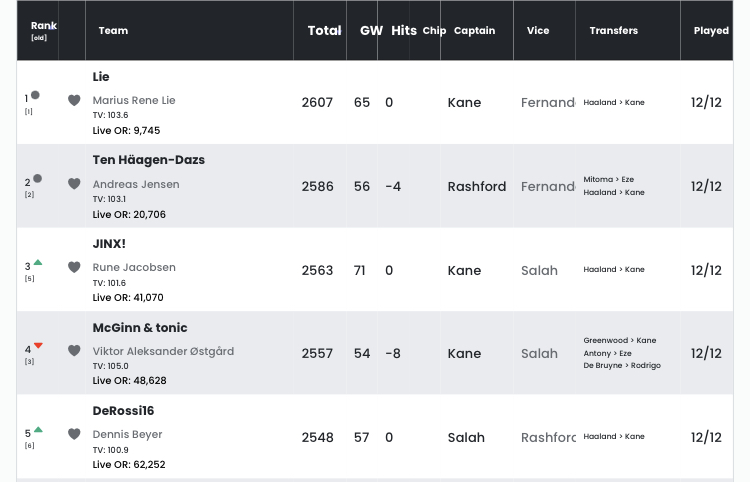The height and width of the screenshot is (482, 750).
Task: Open manager Marius Rene Lie's profile
Action: tap(134, 100)
